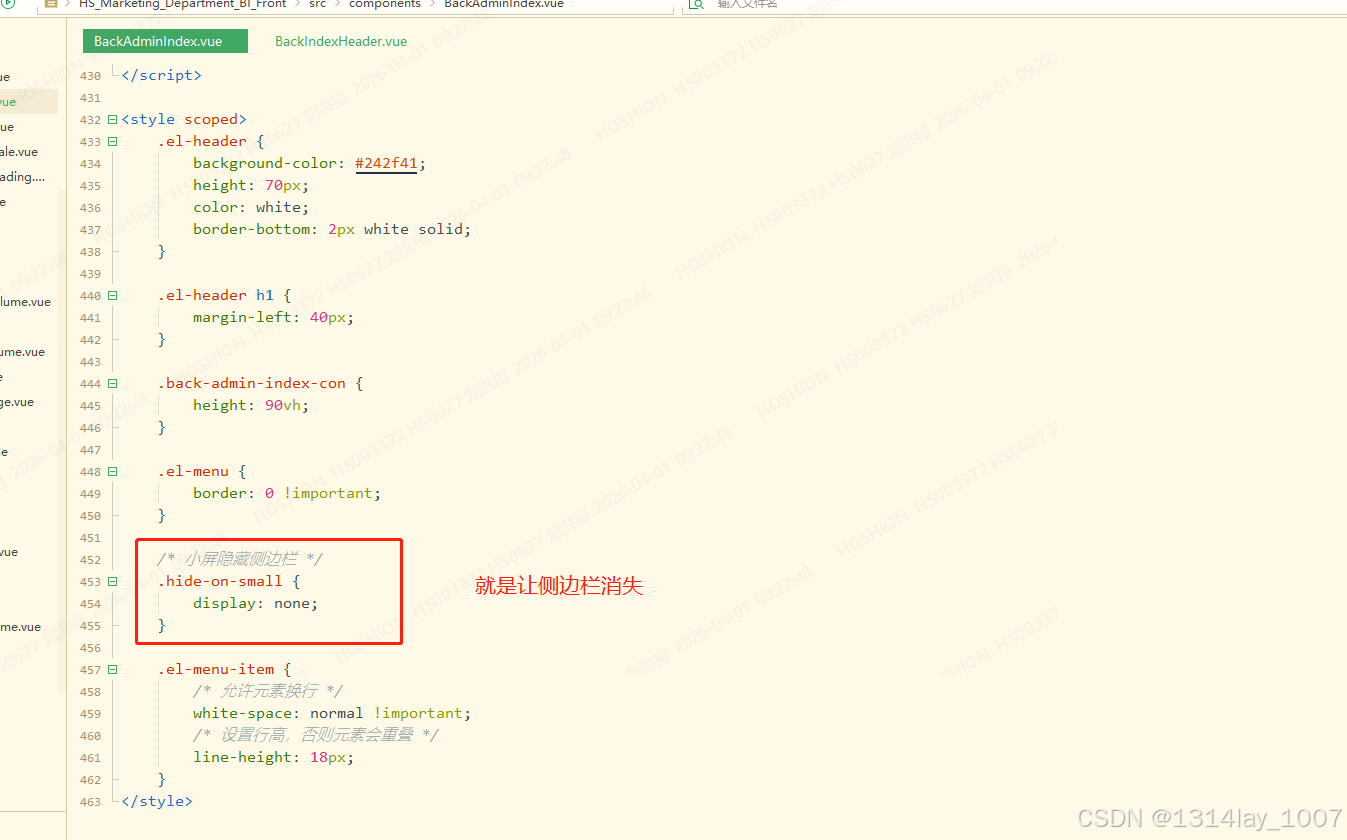Fold the .el-header rule at line 433
Viewport: 1347px width, 840px height.
112,141
